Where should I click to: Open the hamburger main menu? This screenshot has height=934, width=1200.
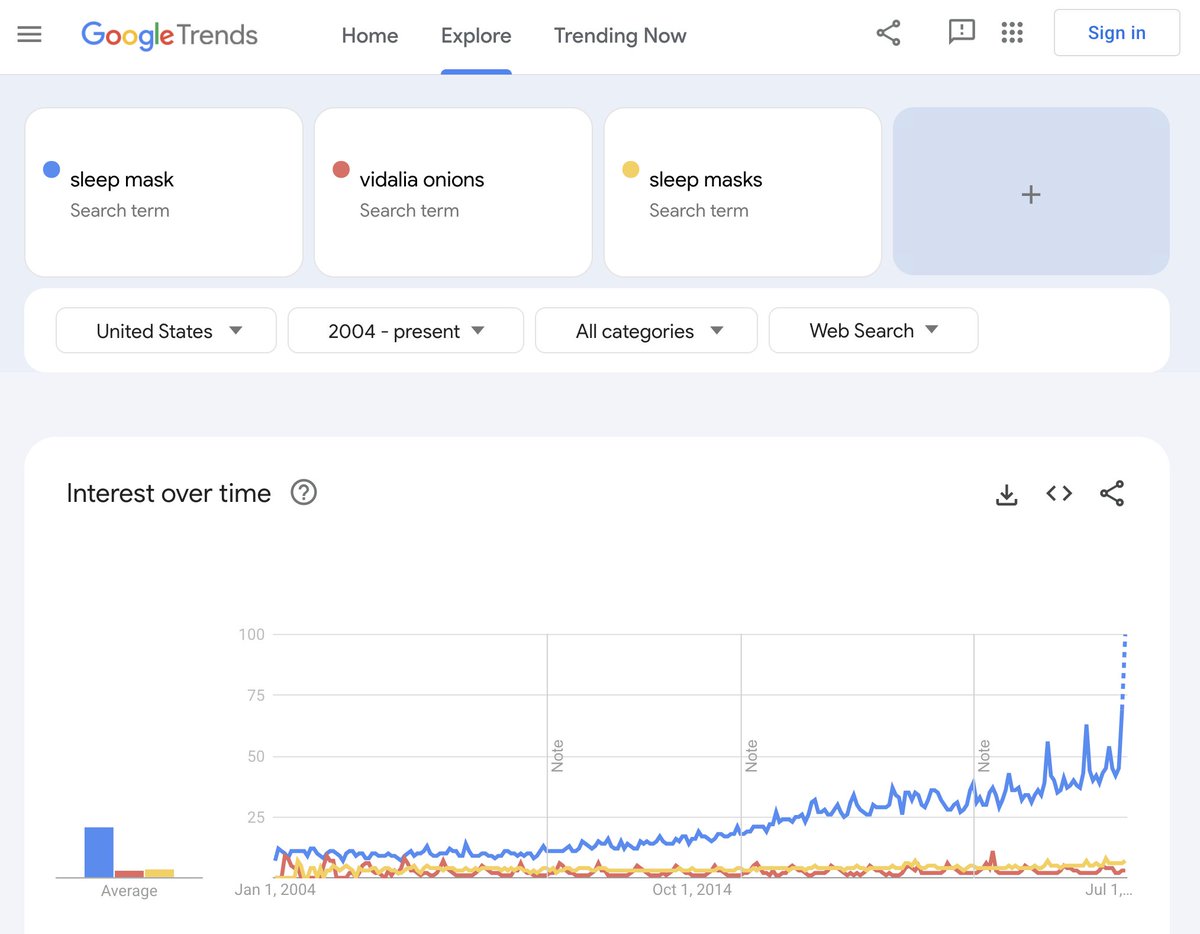pyautogui.click(x=30, y=35)
